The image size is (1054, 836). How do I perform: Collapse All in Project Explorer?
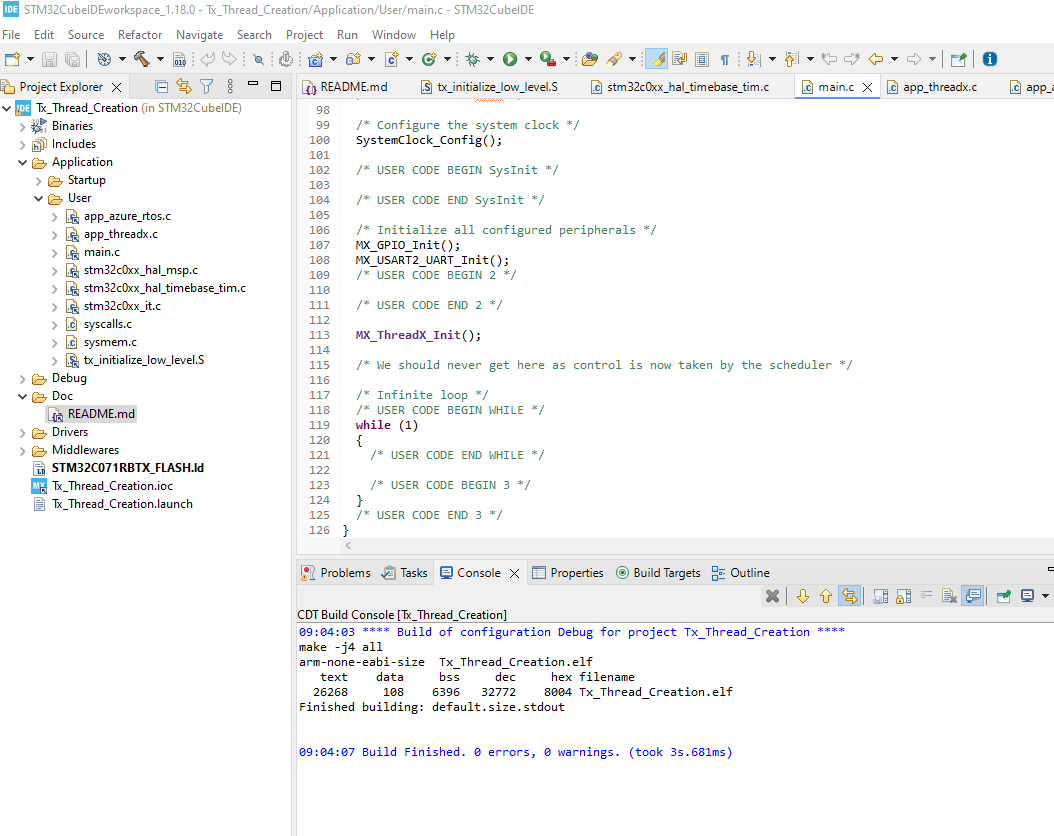pyautogui.click(x=161, y=86)
